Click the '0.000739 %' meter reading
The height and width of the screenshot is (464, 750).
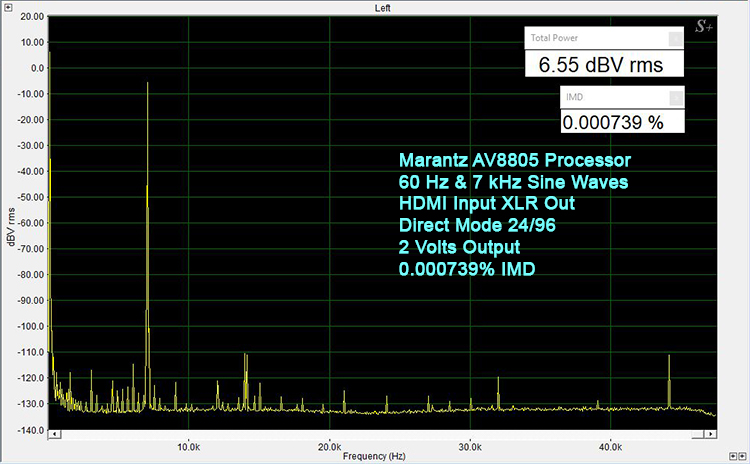tap(613, 122)
